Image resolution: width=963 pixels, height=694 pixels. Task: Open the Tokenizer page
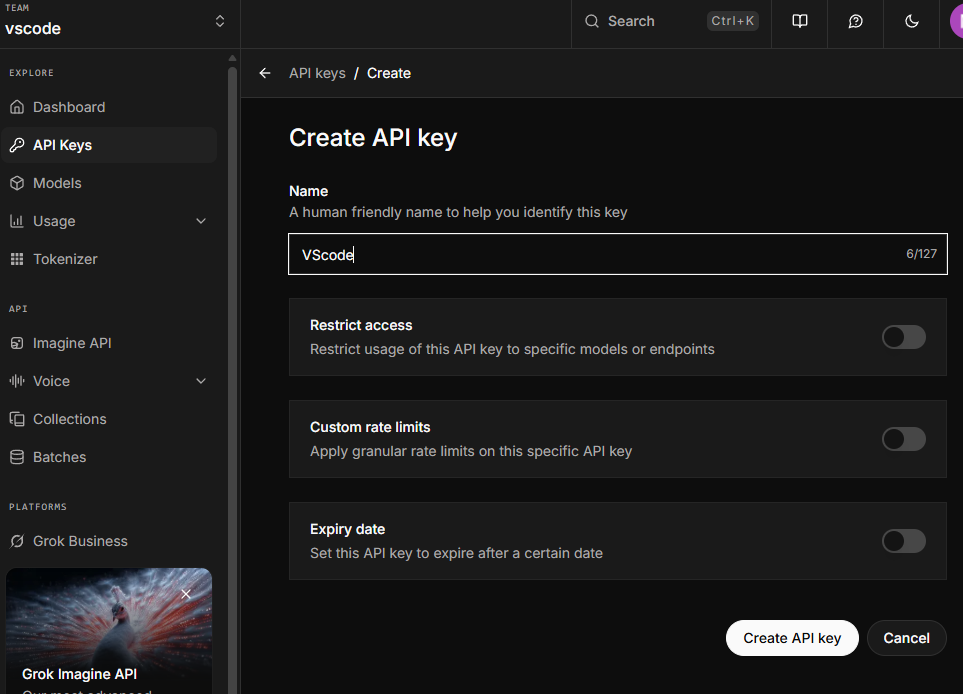tap(109, 259)
